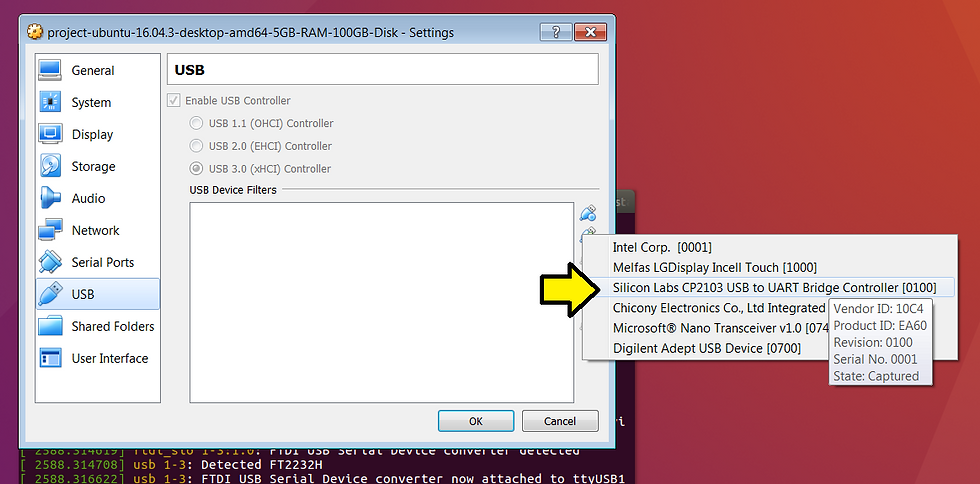Click inside the USB Device Filters list
Screen dimensions: 980x484
click(381, 302)
